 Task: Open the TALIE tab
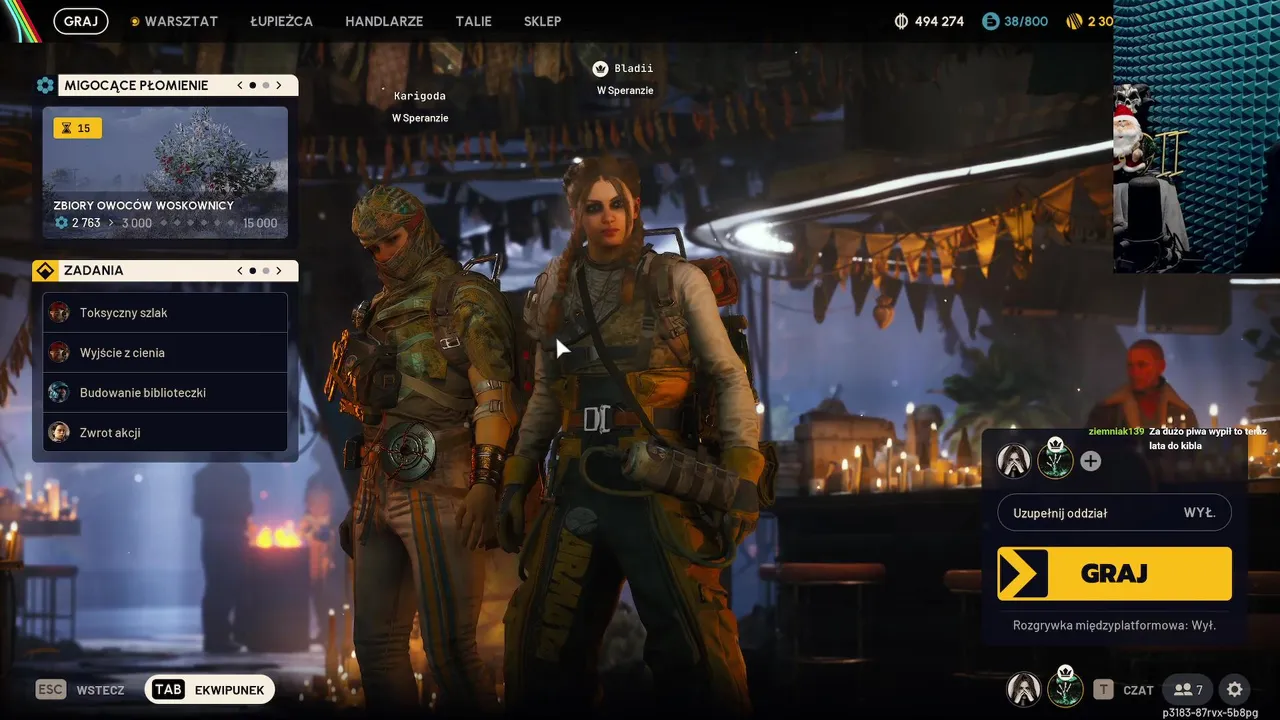pos(473,21)
